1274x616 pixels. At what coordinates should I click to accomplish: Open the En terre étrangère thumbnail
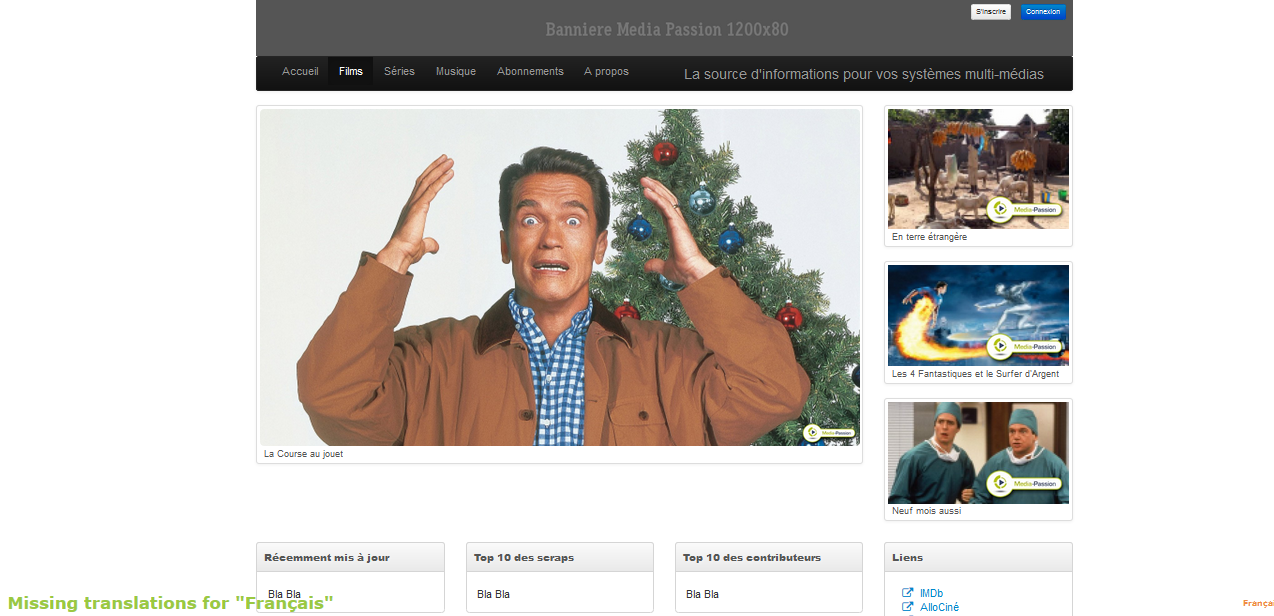pyautogui.click(x=978, y=169)
